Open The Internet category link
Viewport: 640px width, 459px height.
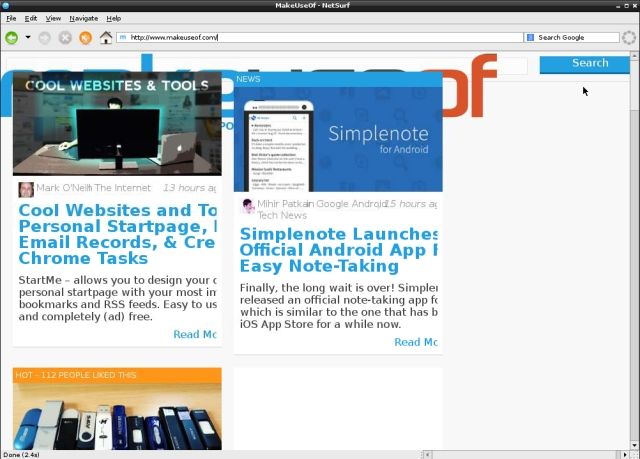coord(123,188)
